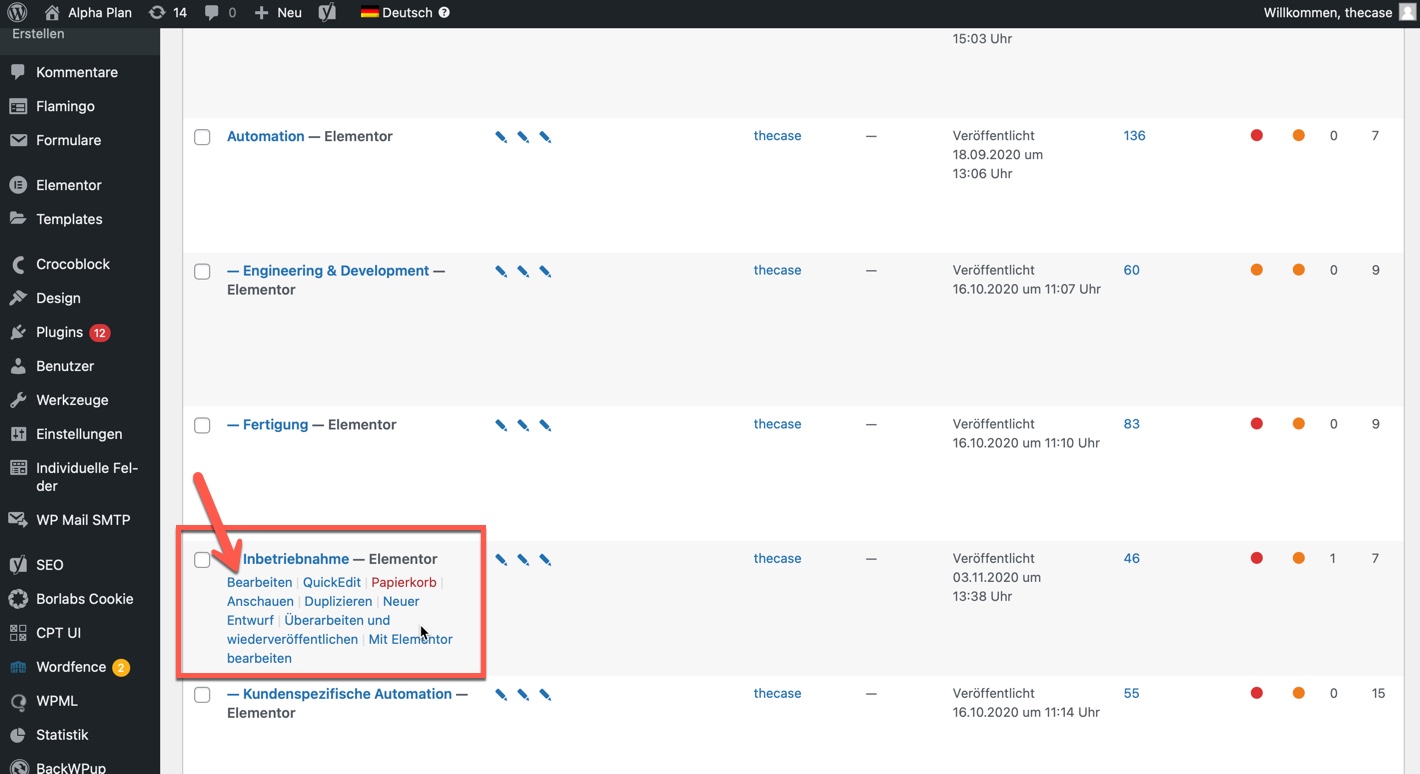Open the updates icon showing 14
1420x774 pixels.
(x=157, y=13)
